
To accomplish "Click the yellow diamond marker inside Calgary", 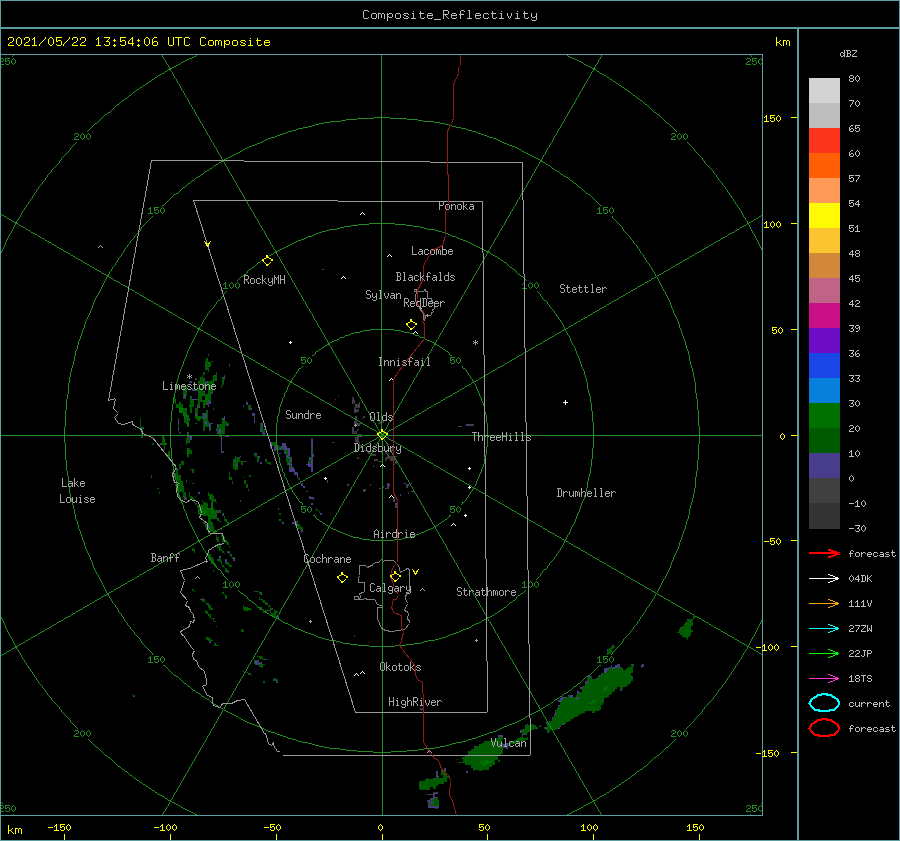I will (x=395, y=576).
